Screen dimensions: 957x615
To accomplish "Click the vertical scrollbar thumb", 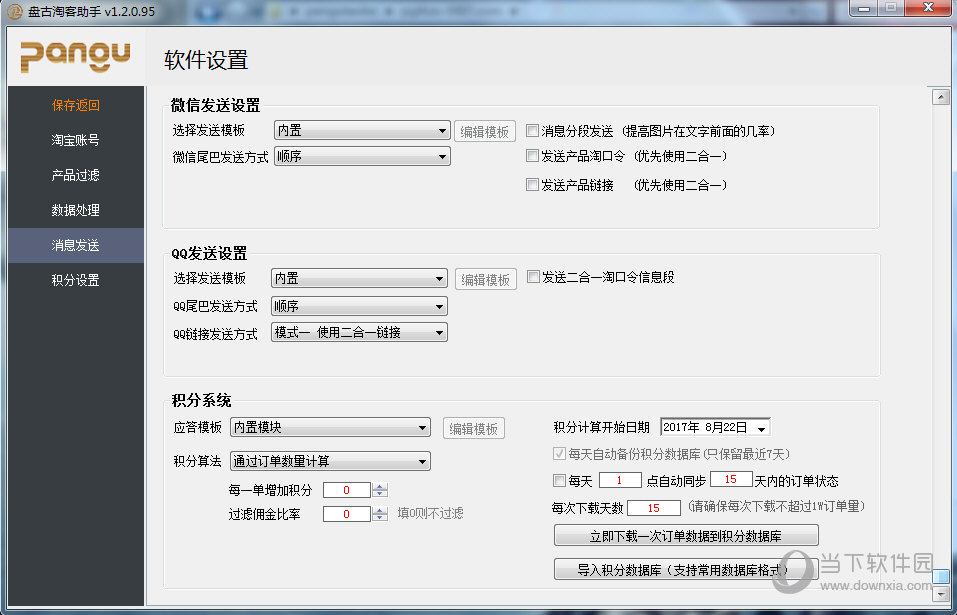I will coord(941,577).
